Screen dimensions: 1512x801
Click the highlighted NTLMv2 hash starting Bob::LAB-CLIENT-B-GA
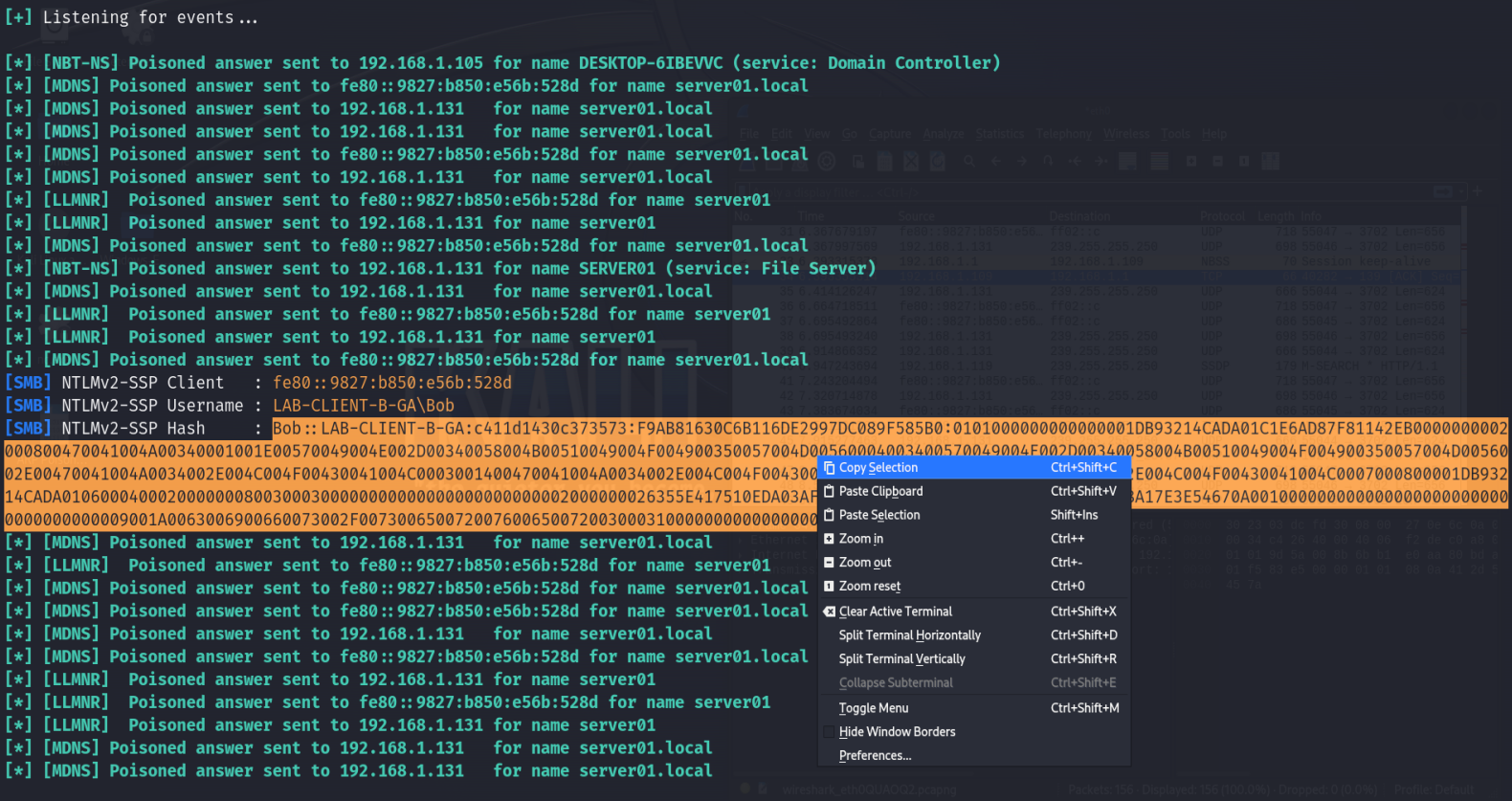pyautogui.click(x=756, y=475)
